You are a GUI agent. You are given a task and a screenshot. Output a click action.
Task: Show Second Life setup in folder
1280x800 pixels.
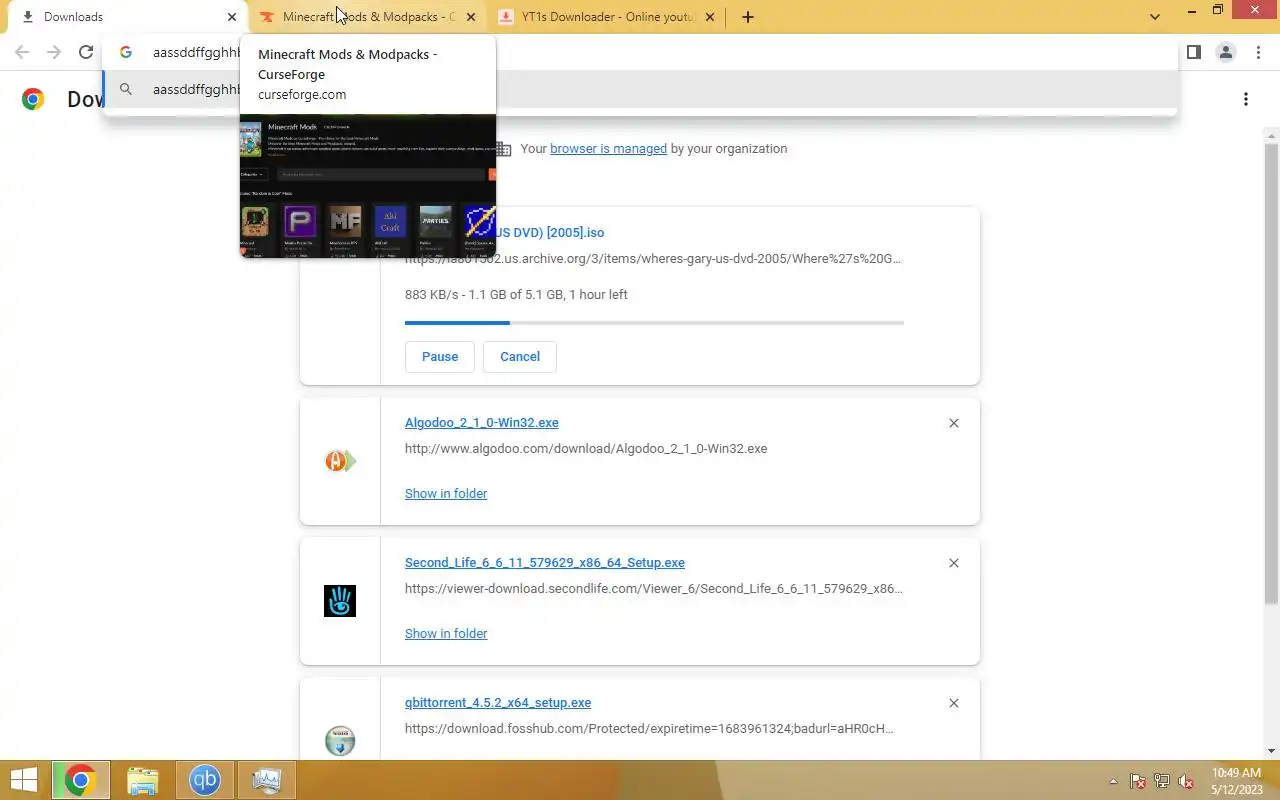point(446,633)
